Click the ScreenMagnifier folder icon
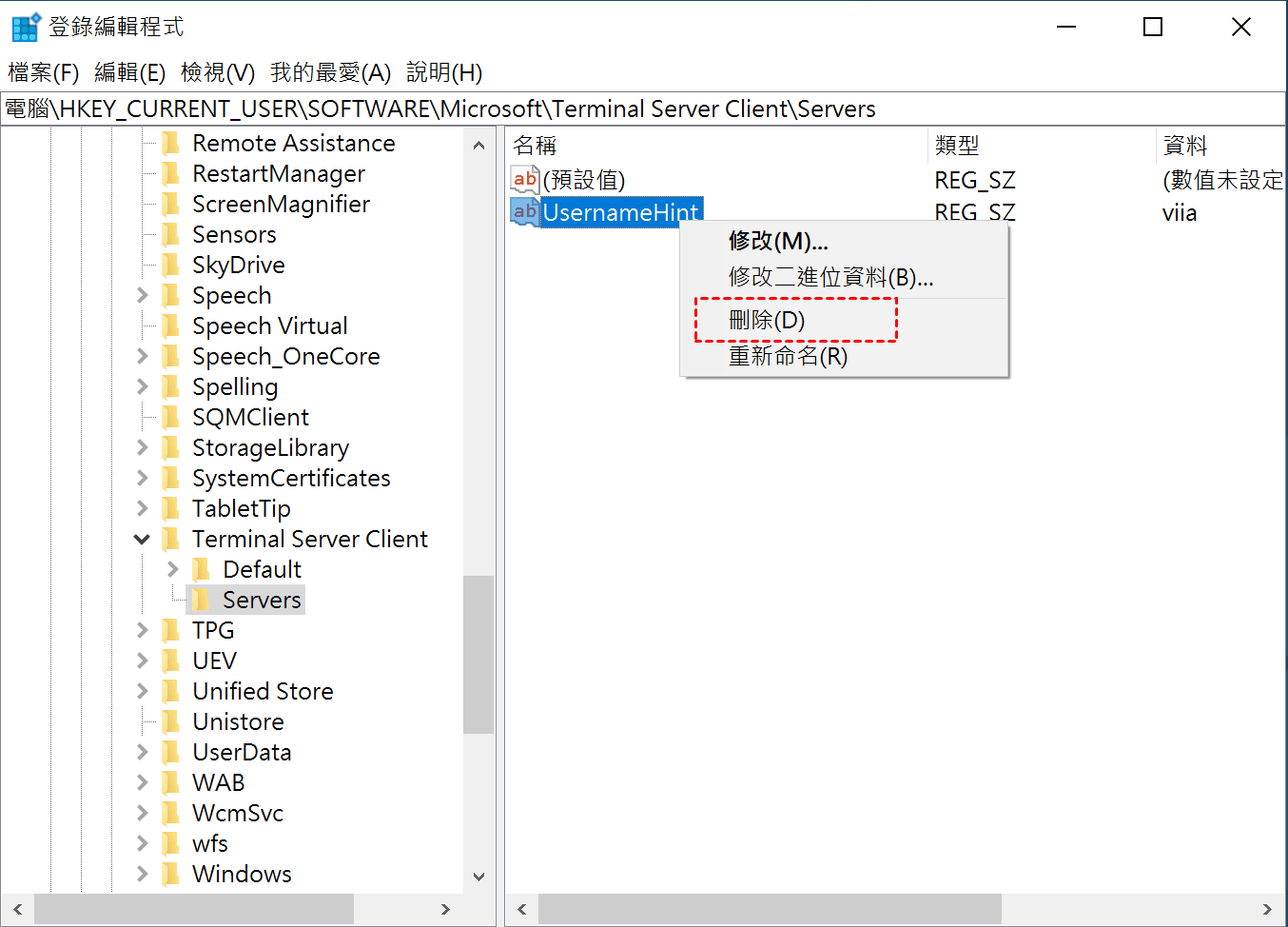This screenshot has height=927, width=1288. point(171,204)
